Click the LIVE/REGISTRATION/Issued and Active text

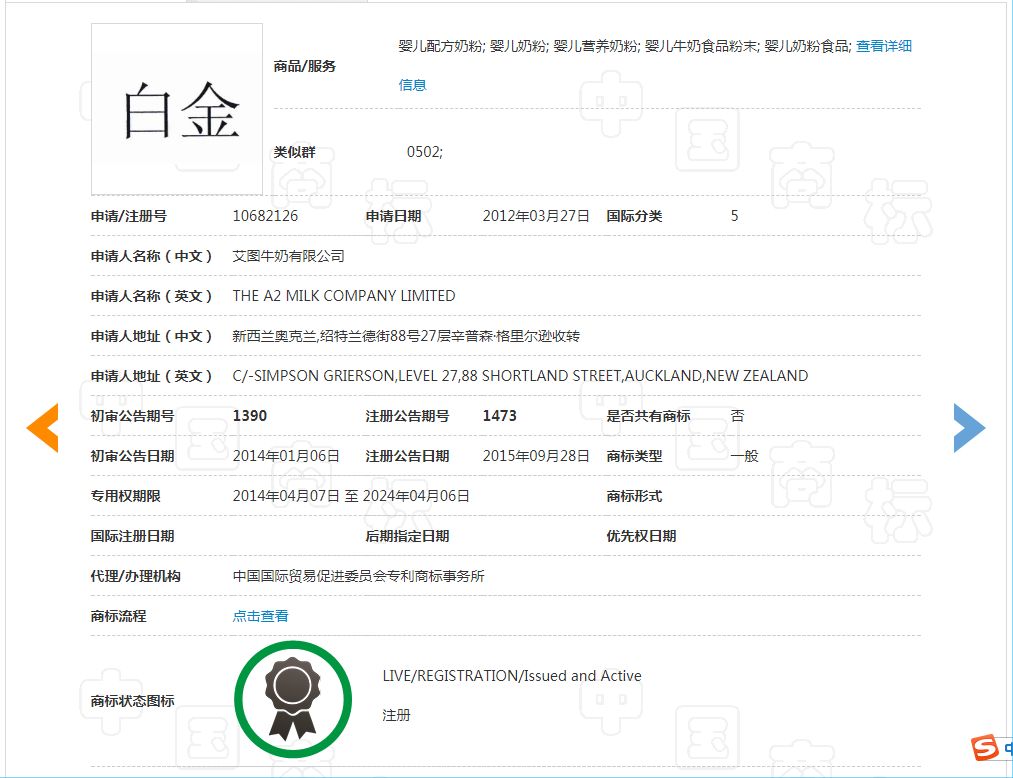(x=512, y=676)
